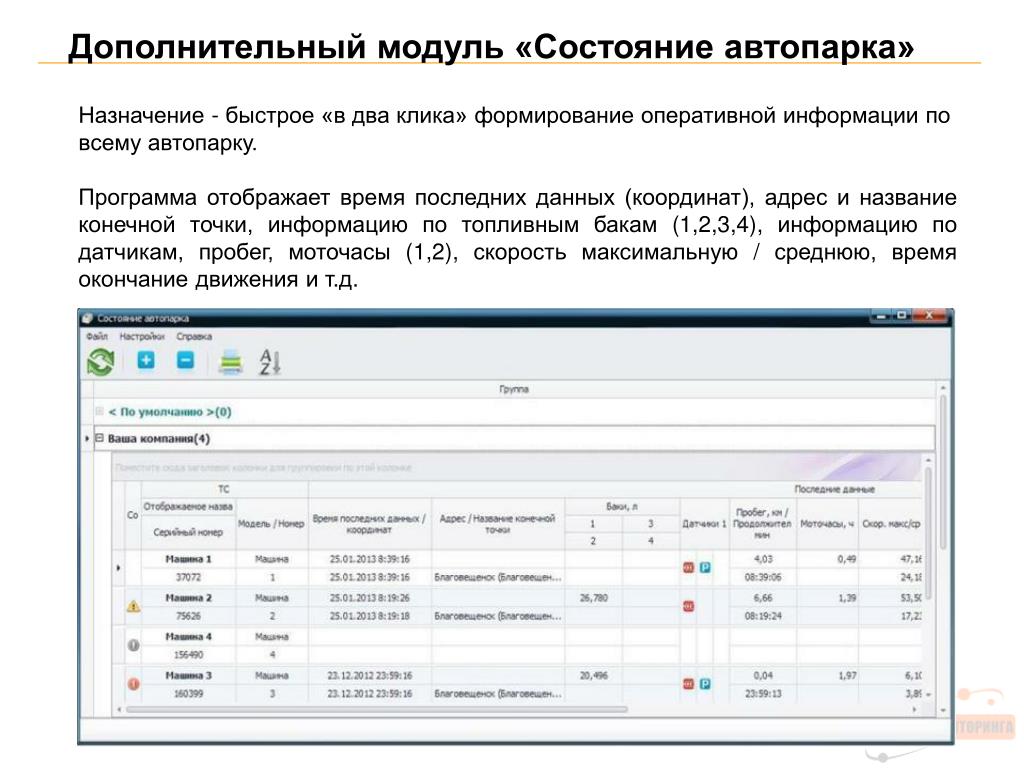
Task: Open the Настройки menu
Action: point(142,336)
